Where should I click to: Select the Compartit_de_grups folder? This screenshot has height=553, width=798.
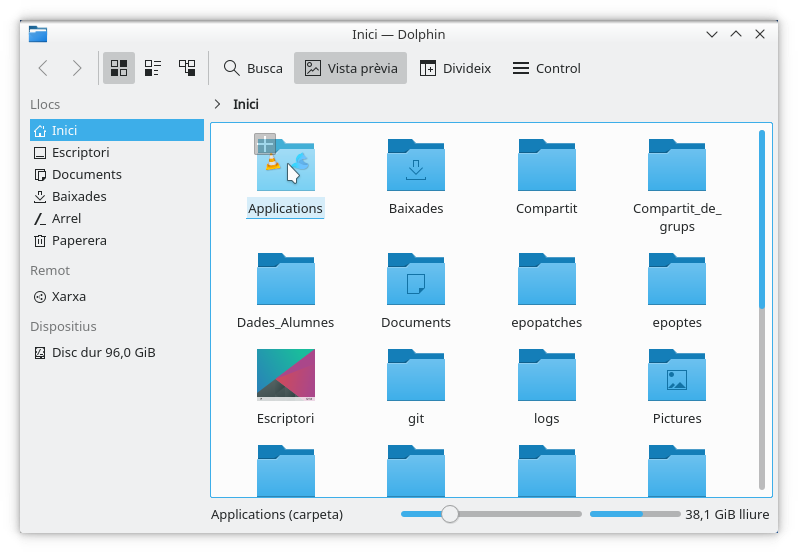[677, 165]
